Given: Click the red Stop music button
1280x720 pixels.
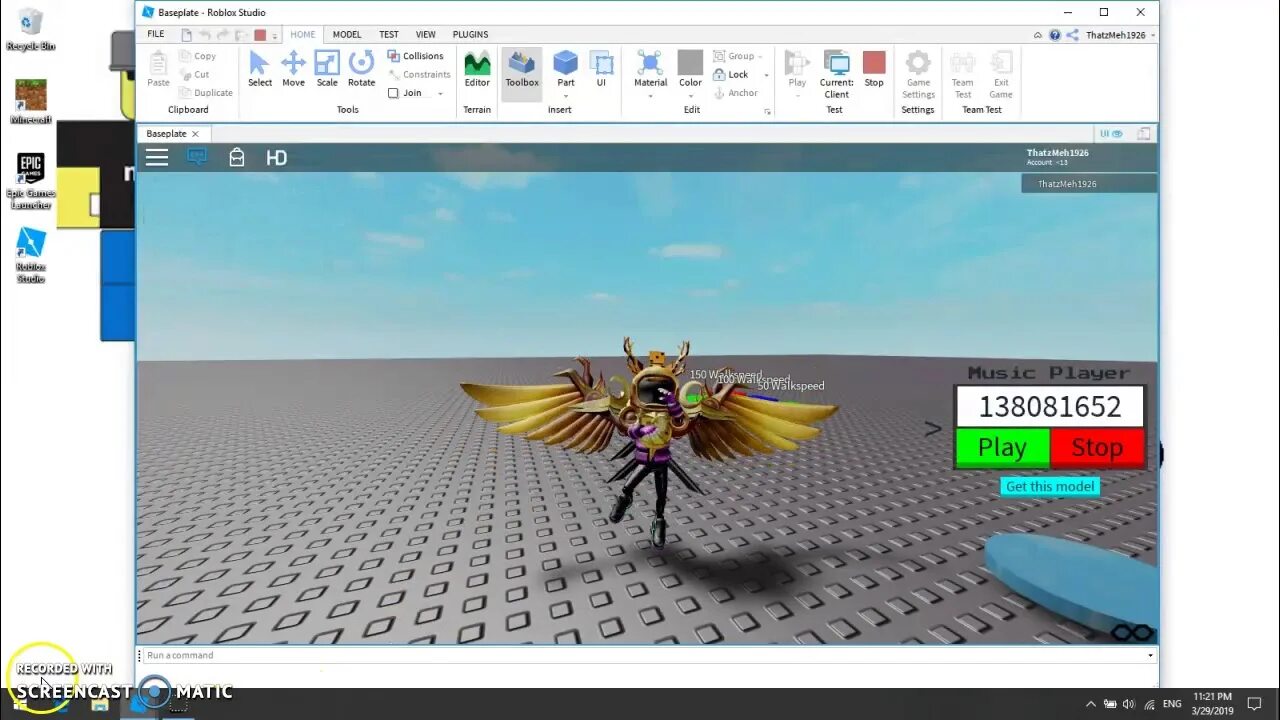Looking at the screenshot, I should coord(1097,448).
